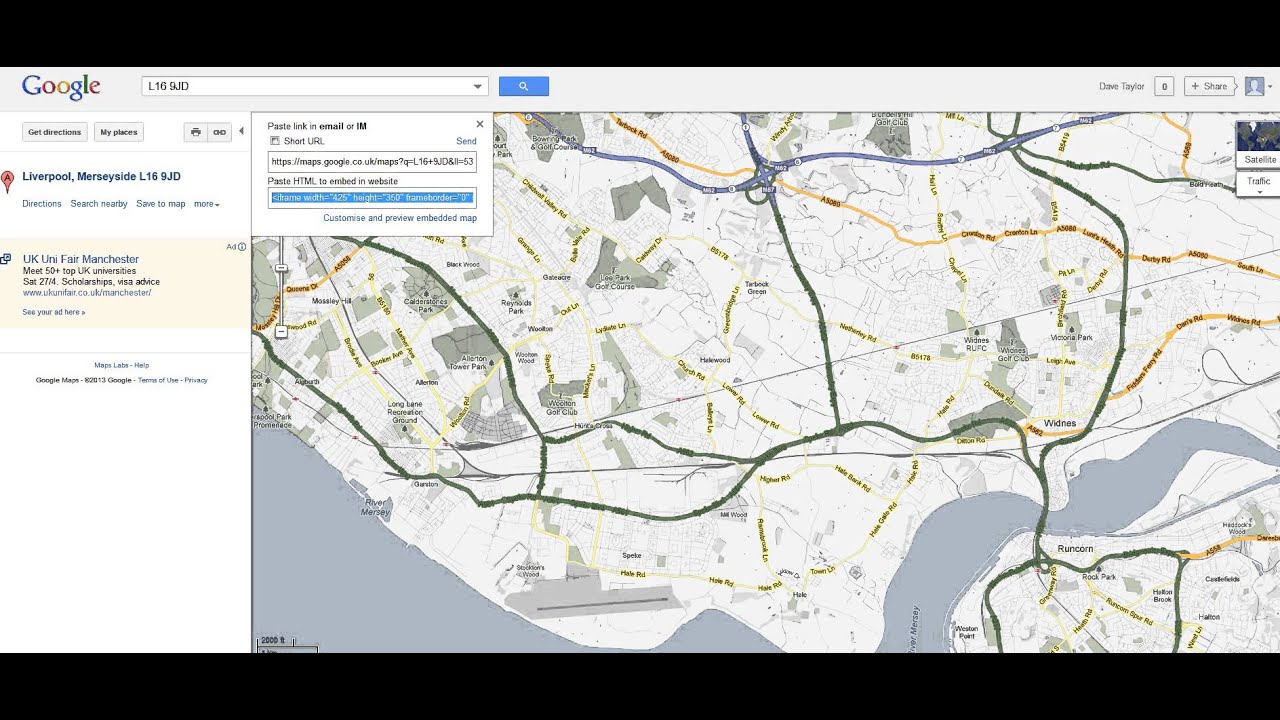Collapse the side panel arrow

click(x=241, y=131)
